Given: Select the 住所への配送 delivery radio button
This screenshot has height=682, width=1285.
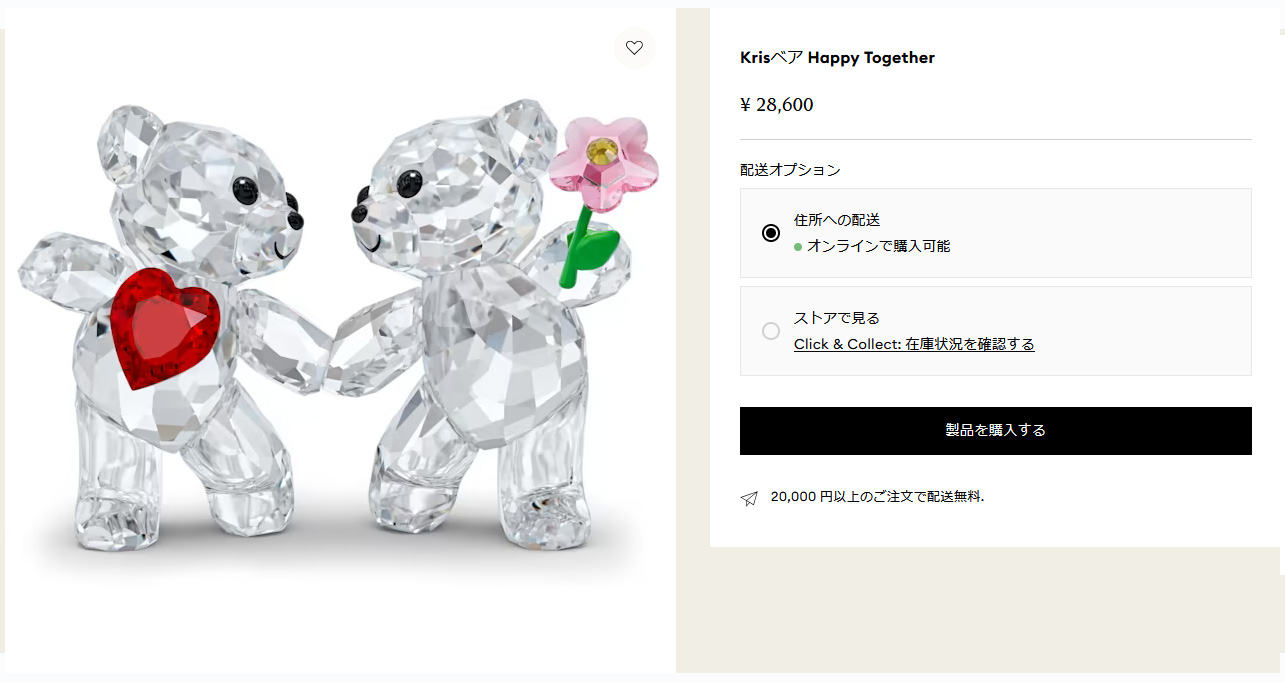Looking at the screenshot, I should pyautogui.click(x=770, y=231).
